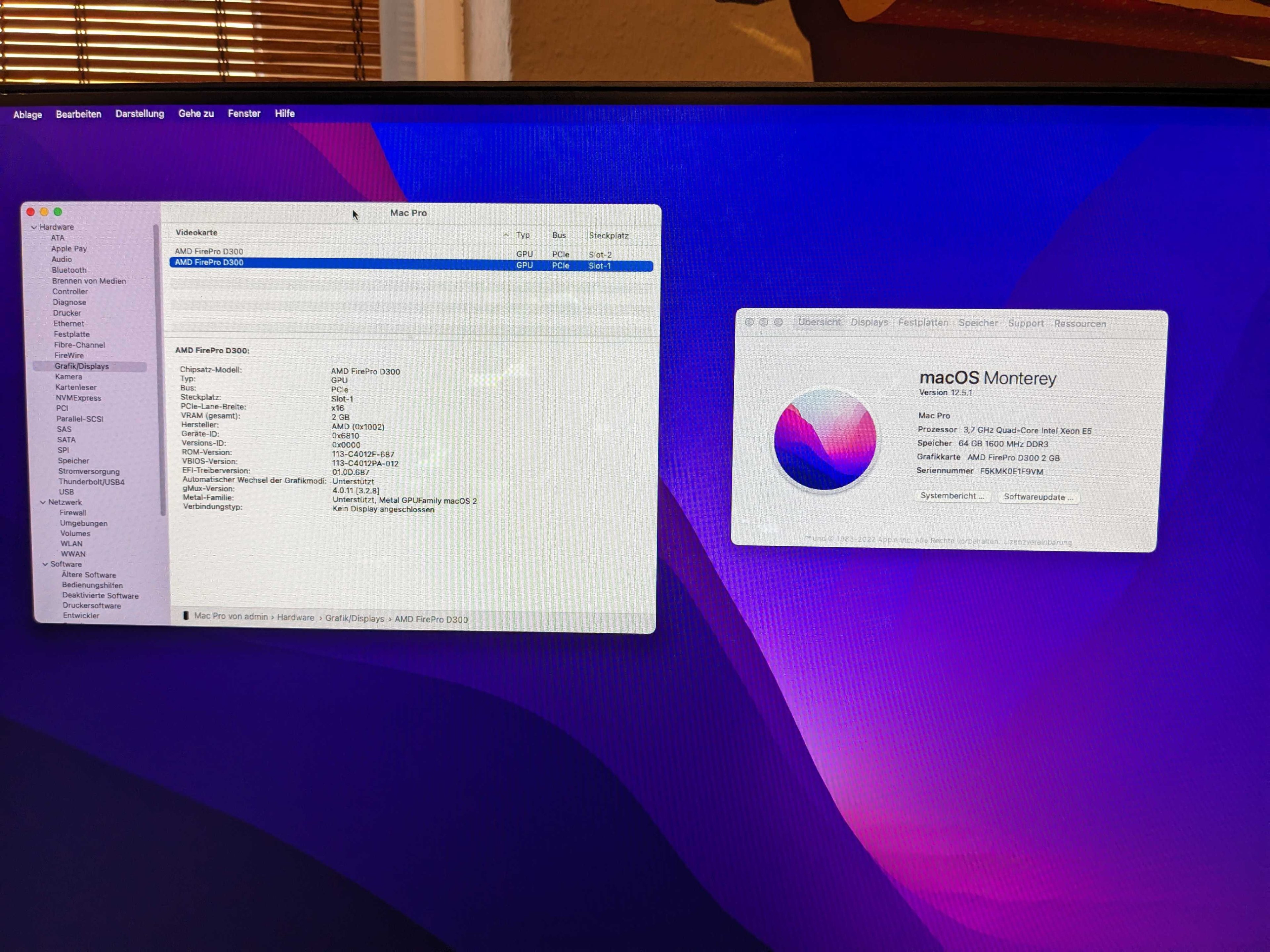Image resolution: width=1270 pixels, height=952 pixels.
Task: Click the sort arrow beside Videokarte column
Action: point(505,235)
